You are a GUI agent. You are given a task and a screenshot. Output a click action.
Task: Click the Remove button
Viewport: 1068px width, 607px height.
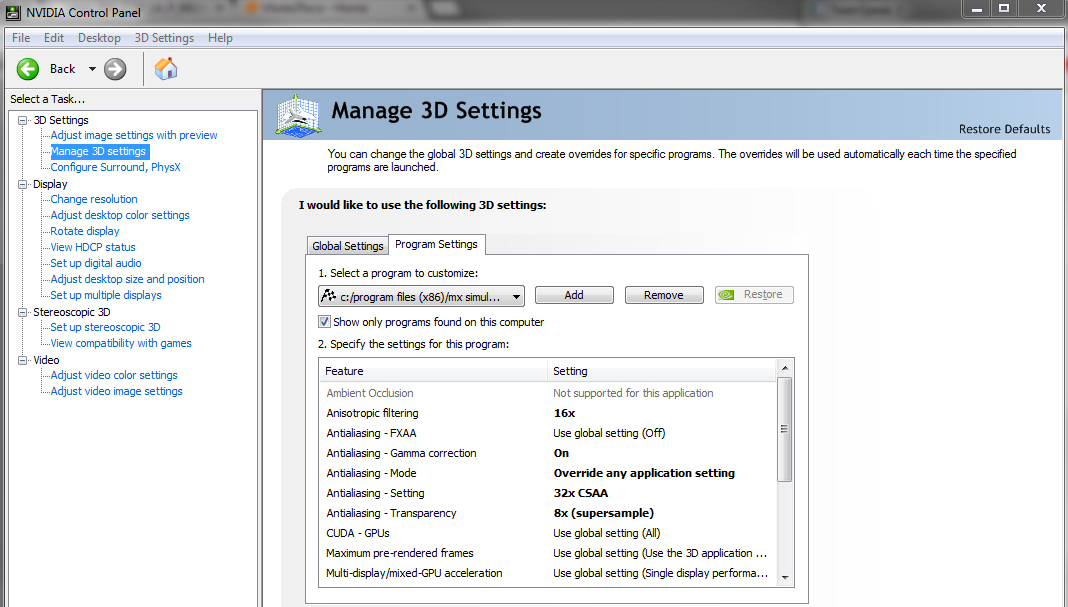(664, 295)
